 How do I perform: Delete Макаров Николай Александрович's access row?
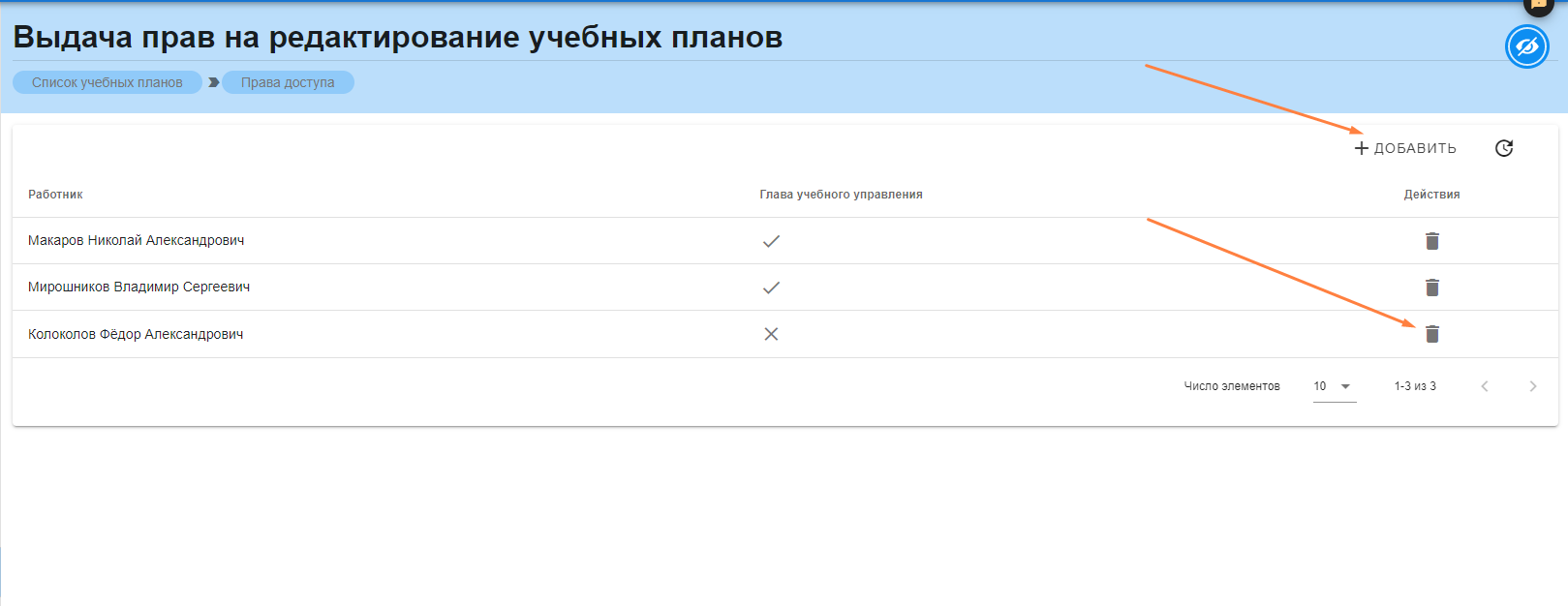pos(1431,241)
